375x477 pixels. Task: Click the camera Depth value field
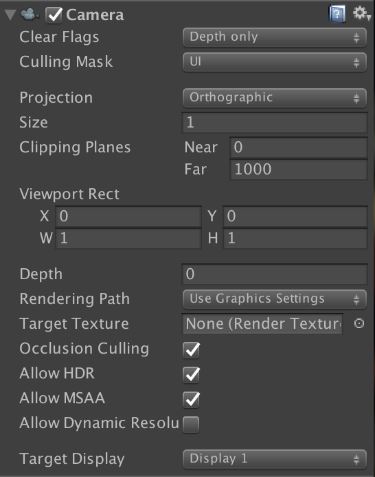click(275, 274)
